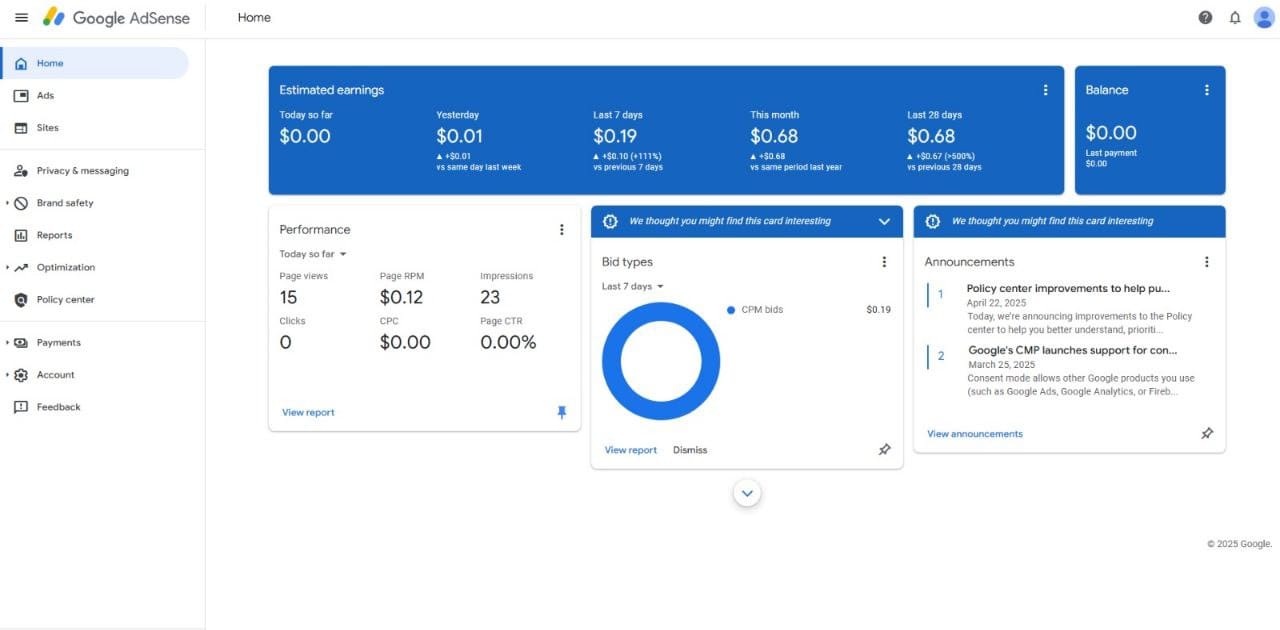Click the This month $0.68 earnings
This screenshot has height=630, width=1280.
(x=774, y=136)
